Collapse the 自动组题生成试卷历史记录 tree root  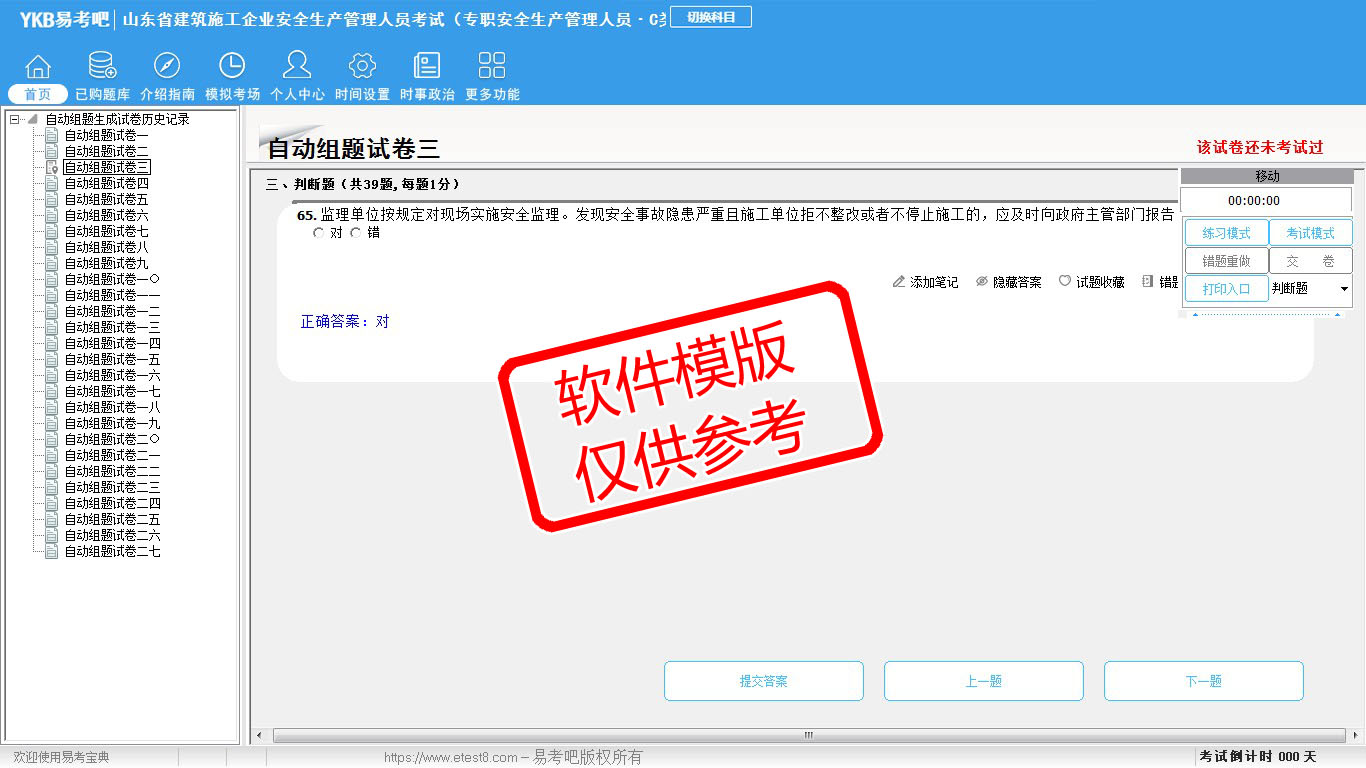tap(14, 120)
